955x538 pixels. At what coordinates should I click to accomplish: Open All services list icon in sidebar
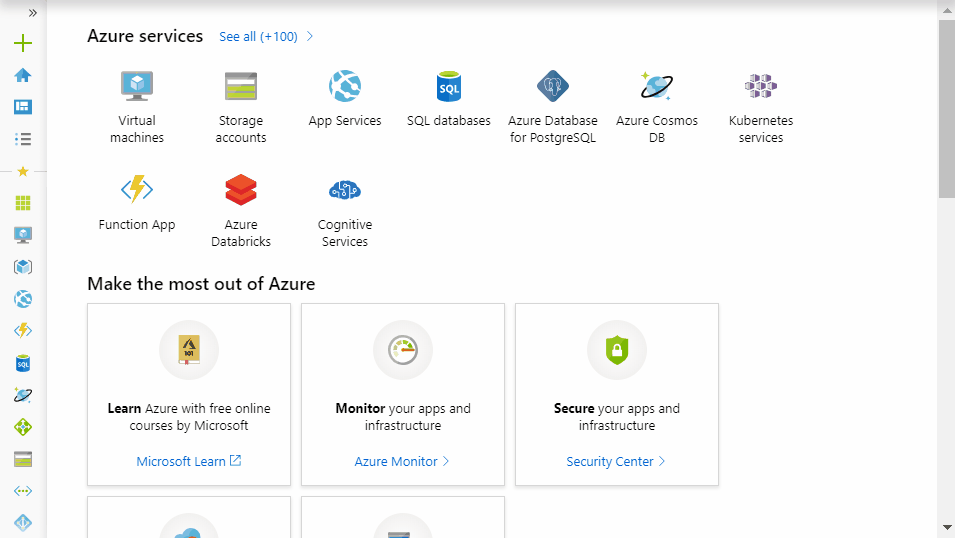23,139
